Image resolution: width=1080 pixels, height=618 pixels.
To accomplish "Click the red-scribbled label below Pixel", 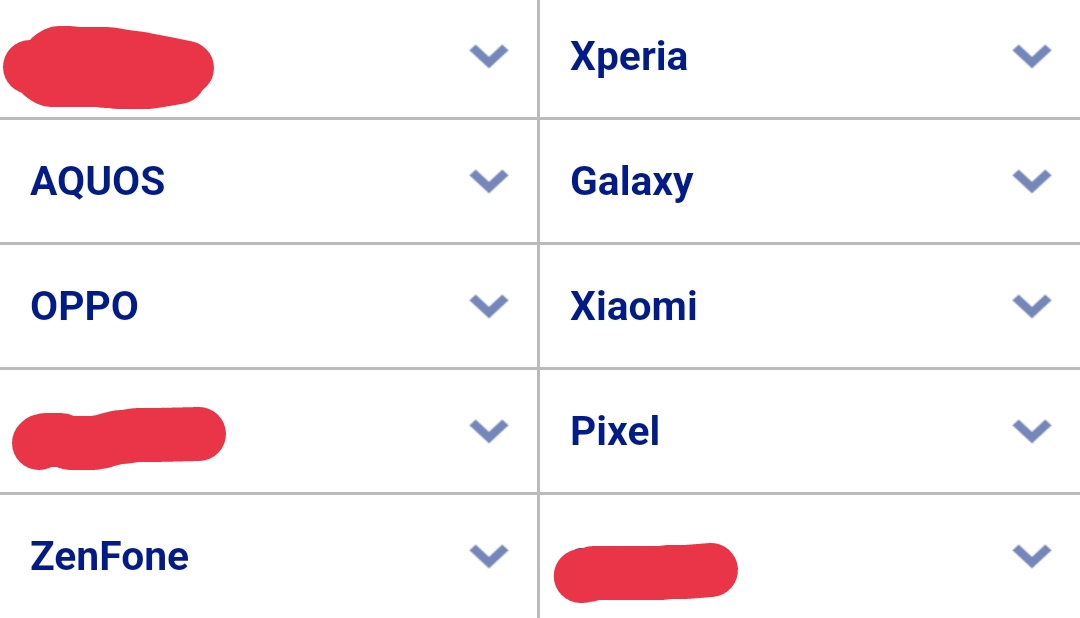I will [645, 572].
